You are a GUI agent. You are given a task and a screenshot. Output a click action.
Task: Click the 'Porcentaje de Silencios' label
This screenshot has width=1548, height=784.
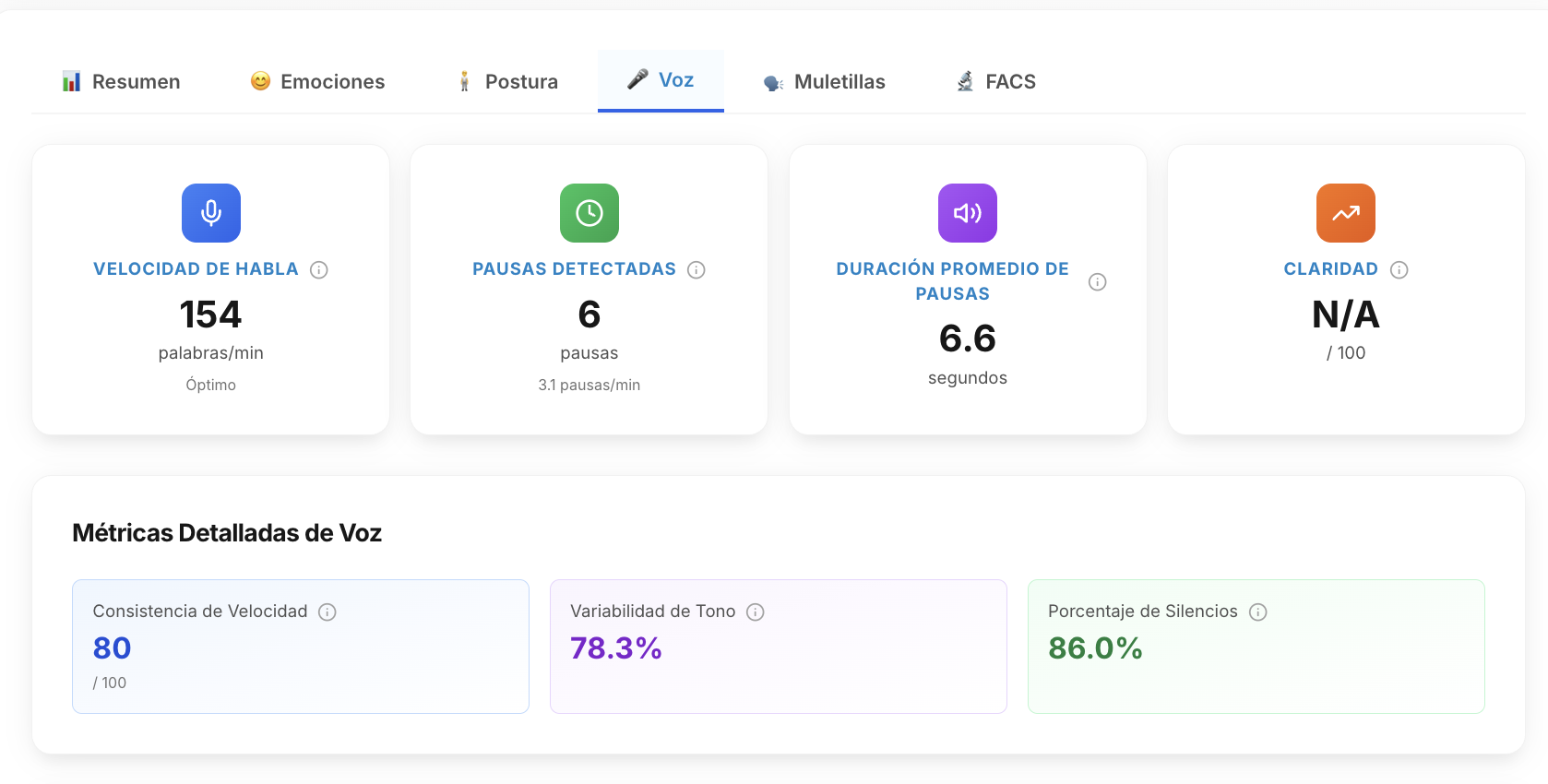(1143, 612)
